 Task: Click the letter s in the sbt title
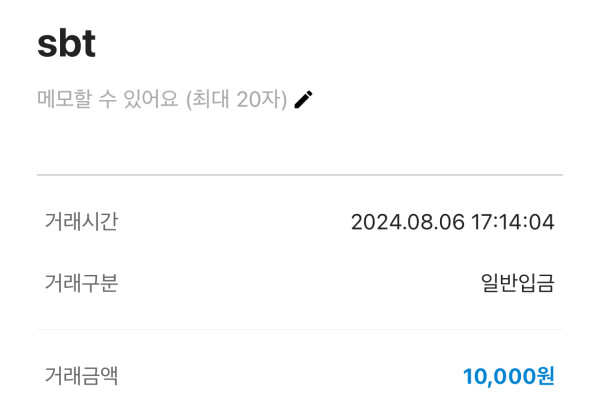tap(46, 46)
